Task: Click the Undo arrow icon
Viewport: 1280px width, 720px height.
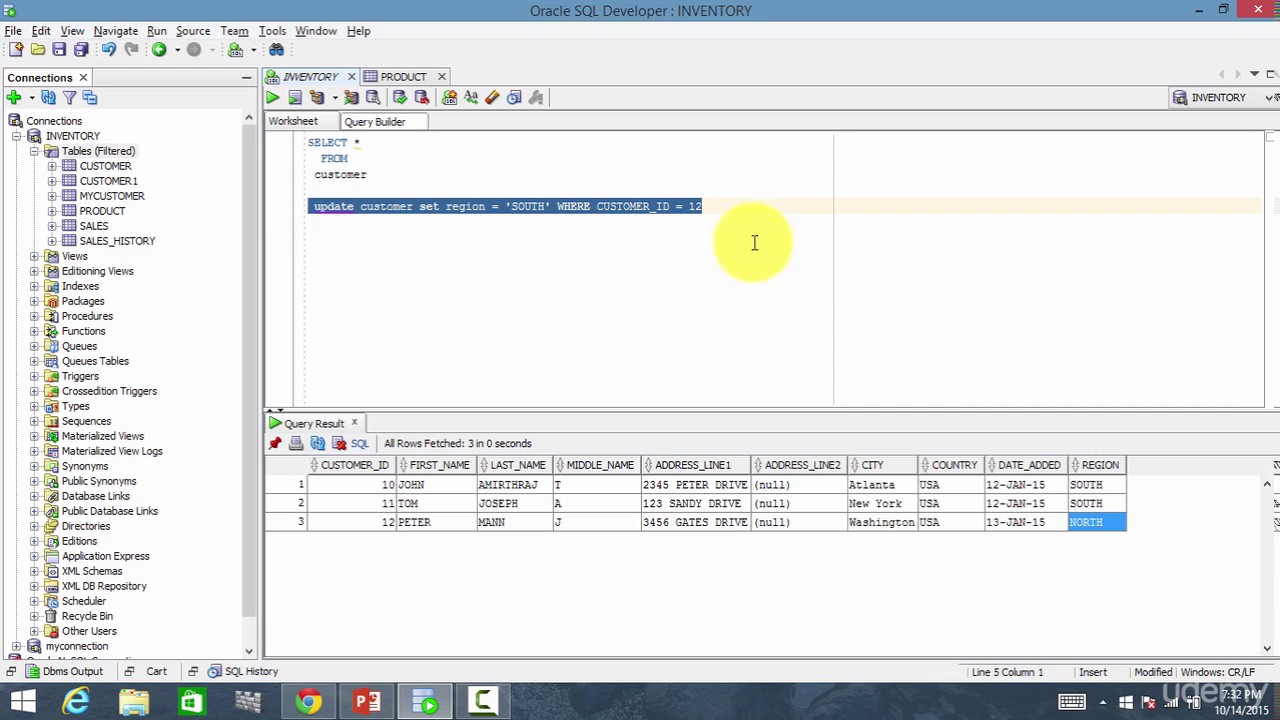Action: click(x=108, y=49)
